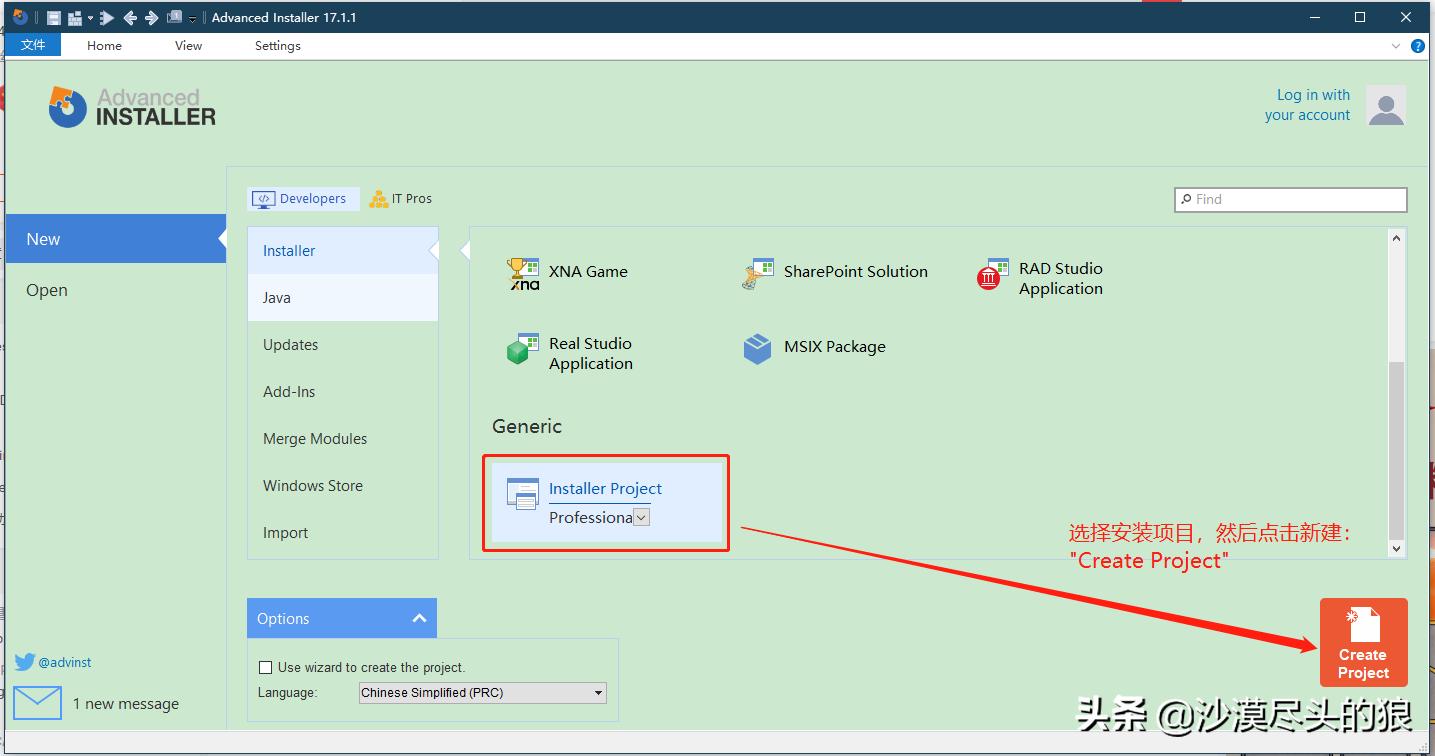Click the build icon in quick access toolbar
This screenshot has height=756, width=1435.
75,18
